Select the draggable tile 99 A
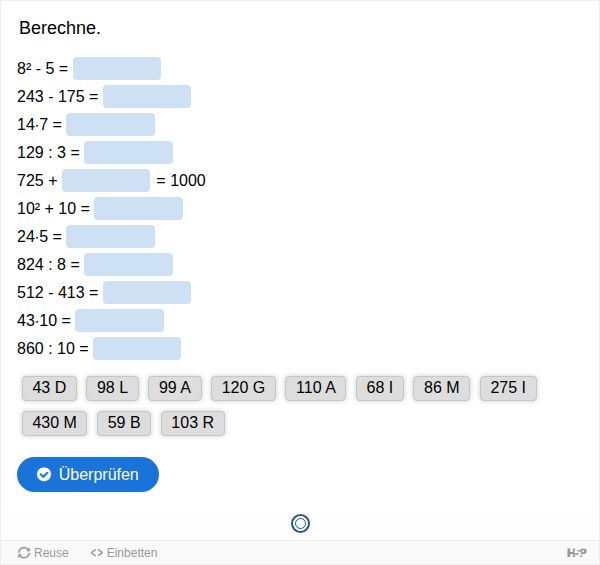This screenshot has width=600, height=565. pyautogui.click(x=175, y=388)
